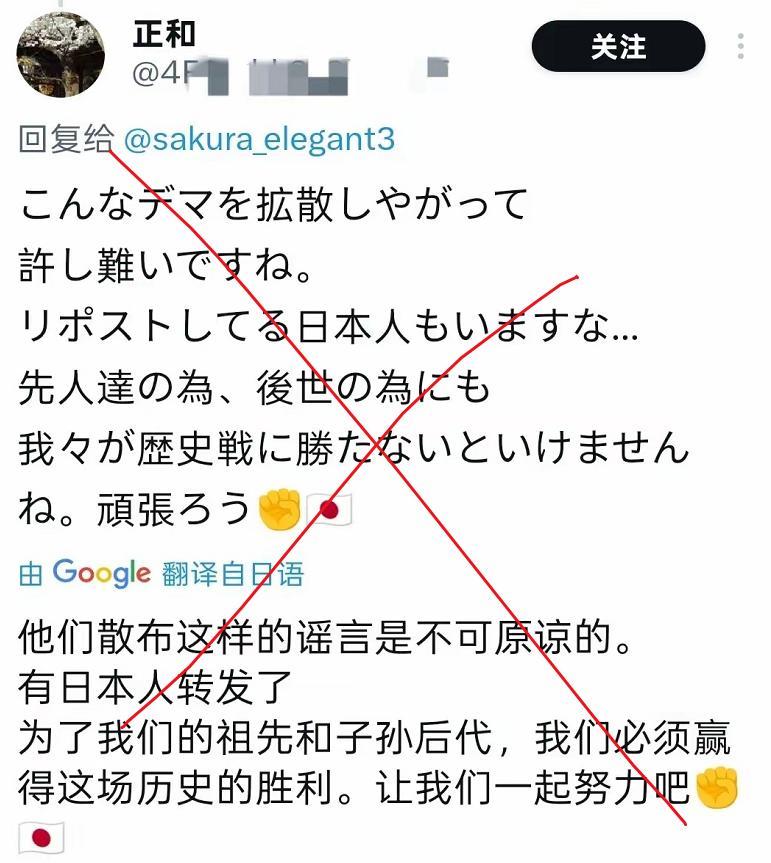
Task: Click the 翻译自日语 translation label
Action: coord(232,575)
